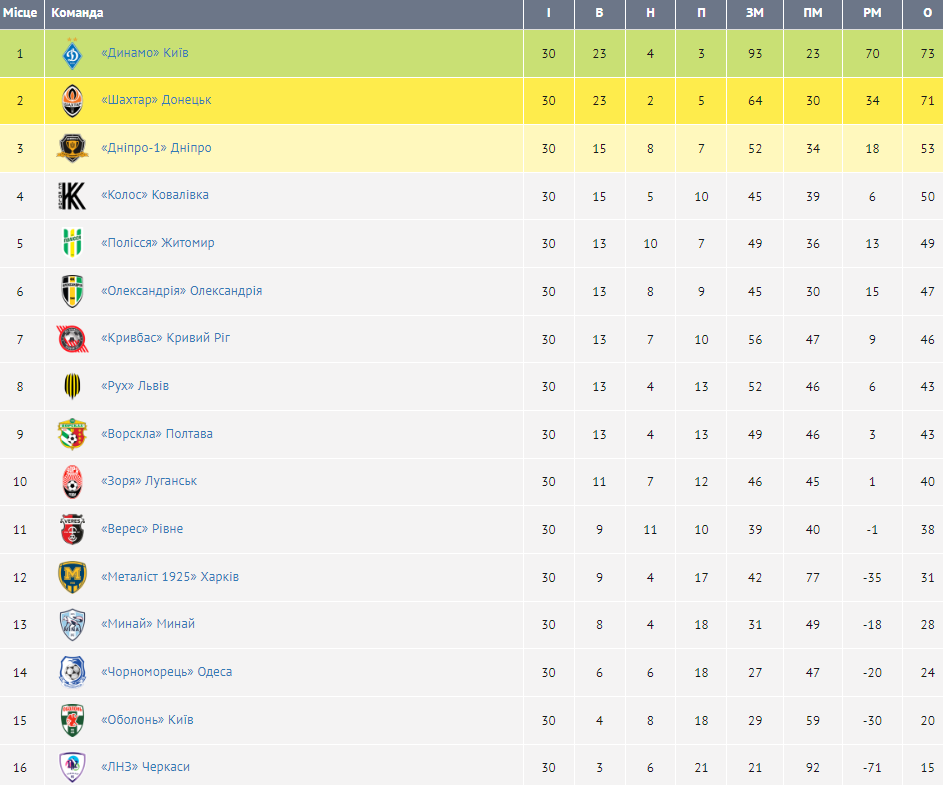Screen dimensions: 943x785
Task: Click the Dynamo Kyiv club logo
Action: 73,53
